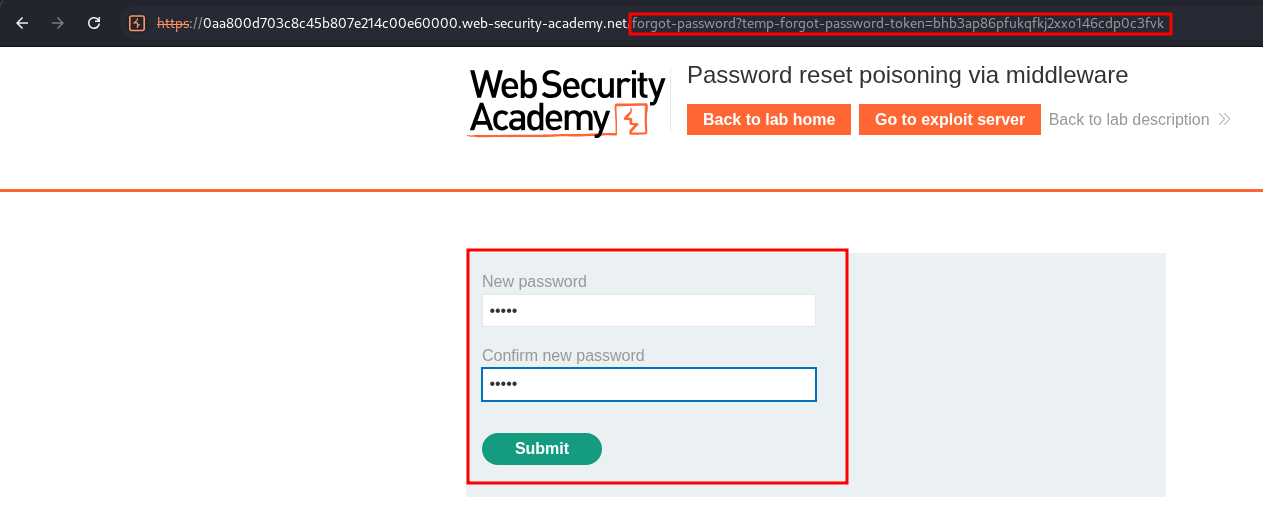The width and height of the screenshot is (1263, 520).
Task: Click the 'New password' field label
Action: coord(534,282)
